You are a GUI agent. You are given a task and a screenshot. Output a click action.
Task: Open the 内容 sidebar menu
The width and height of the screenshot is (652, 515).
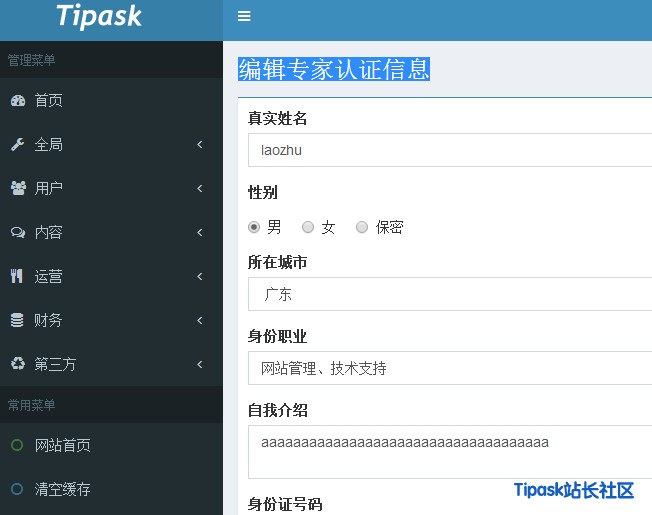111,232
